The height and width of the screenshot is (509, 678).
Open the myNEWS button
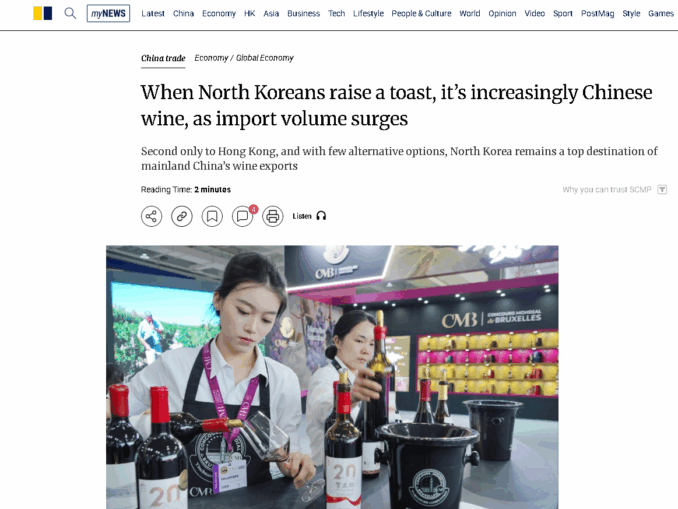tap(108, 13)
